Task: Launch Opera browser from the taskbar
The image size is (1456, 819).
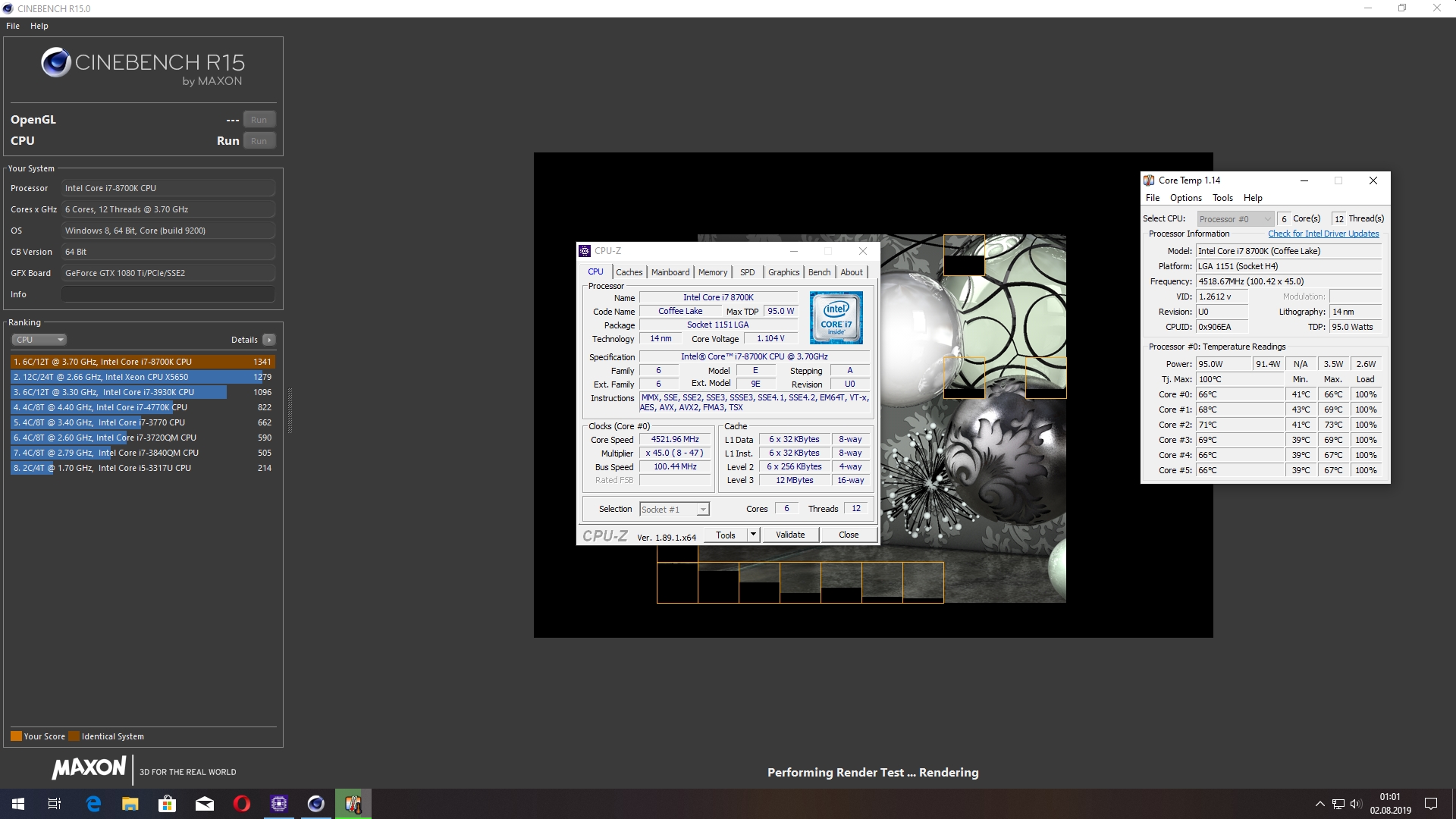Action: [242, 804]
